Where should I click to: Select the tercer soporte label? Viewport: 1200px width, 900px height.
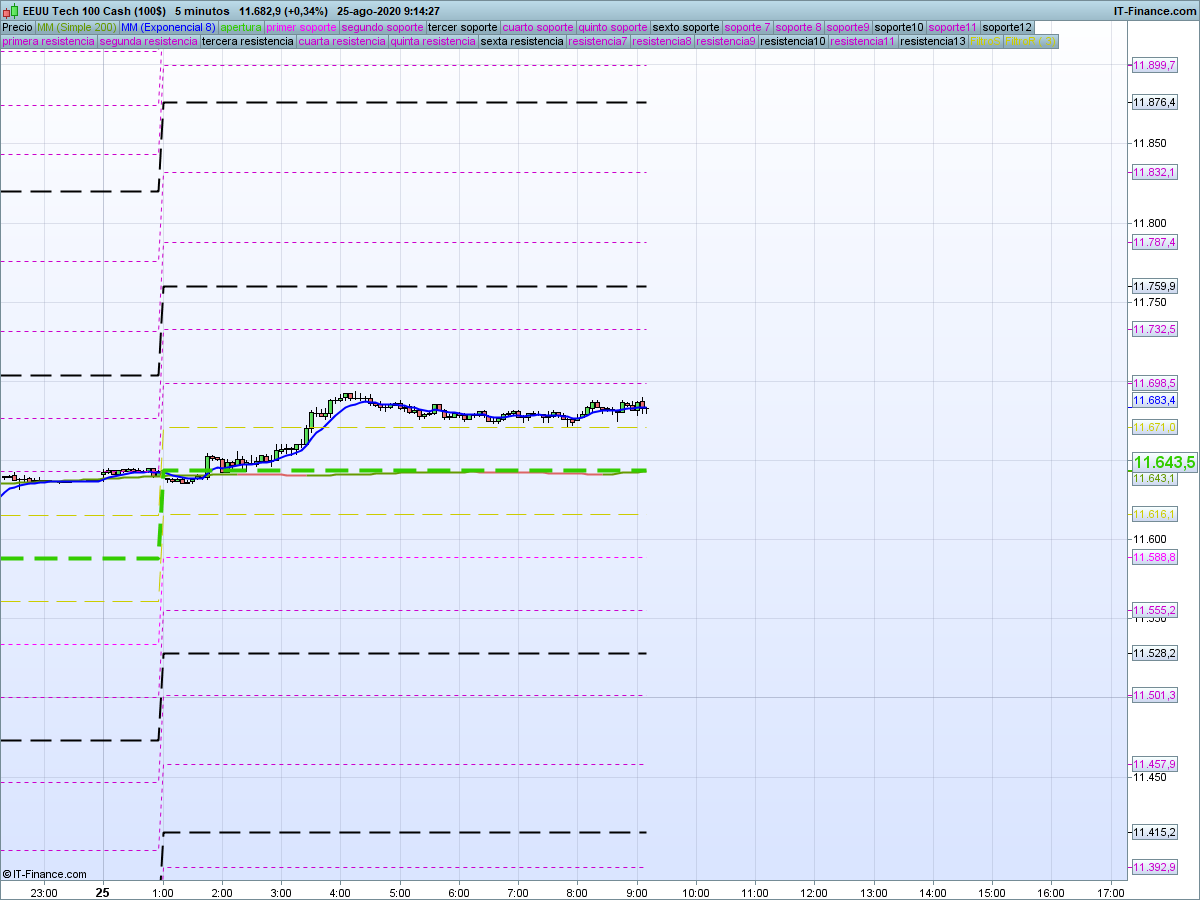(x=462, y=27)
